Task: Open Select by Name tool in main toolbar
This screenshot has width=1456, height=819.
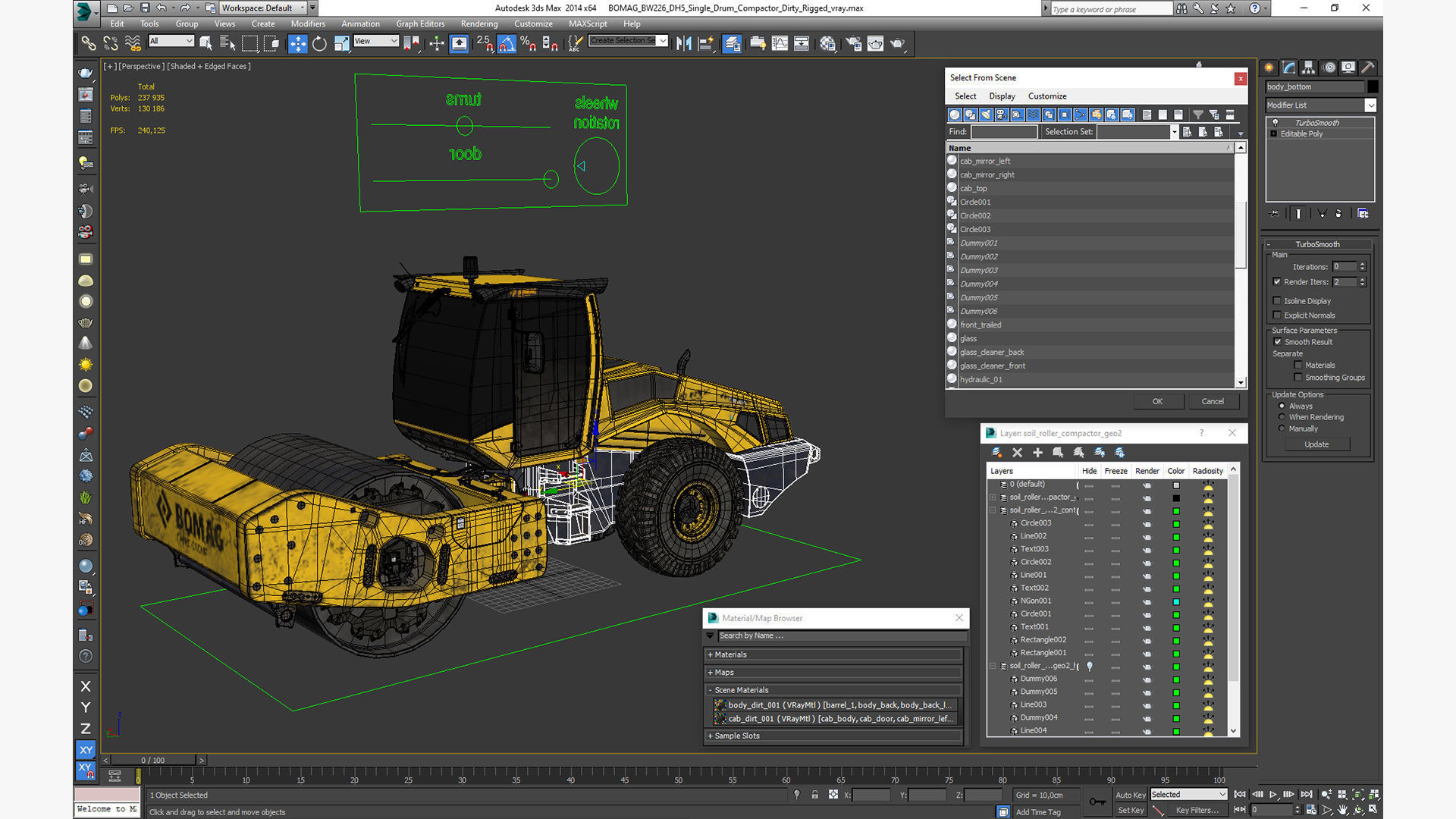Action: pos(227,44)
